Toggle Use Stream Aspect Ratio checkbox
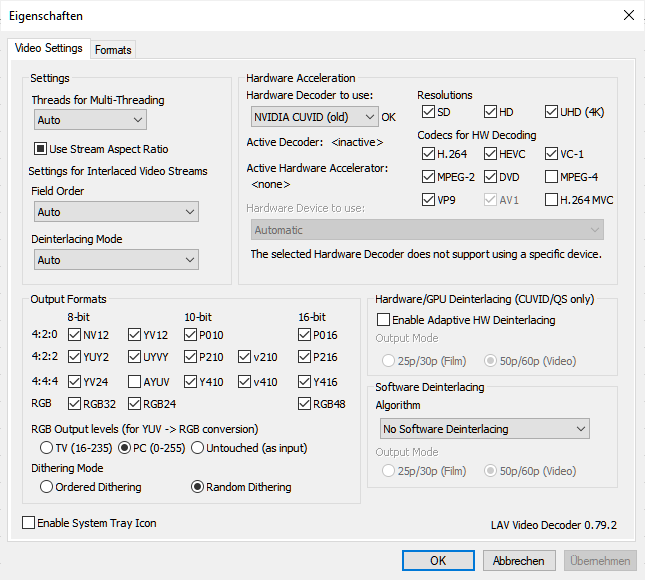This screenshot has width=645, height=580. (x=42, y=149)
